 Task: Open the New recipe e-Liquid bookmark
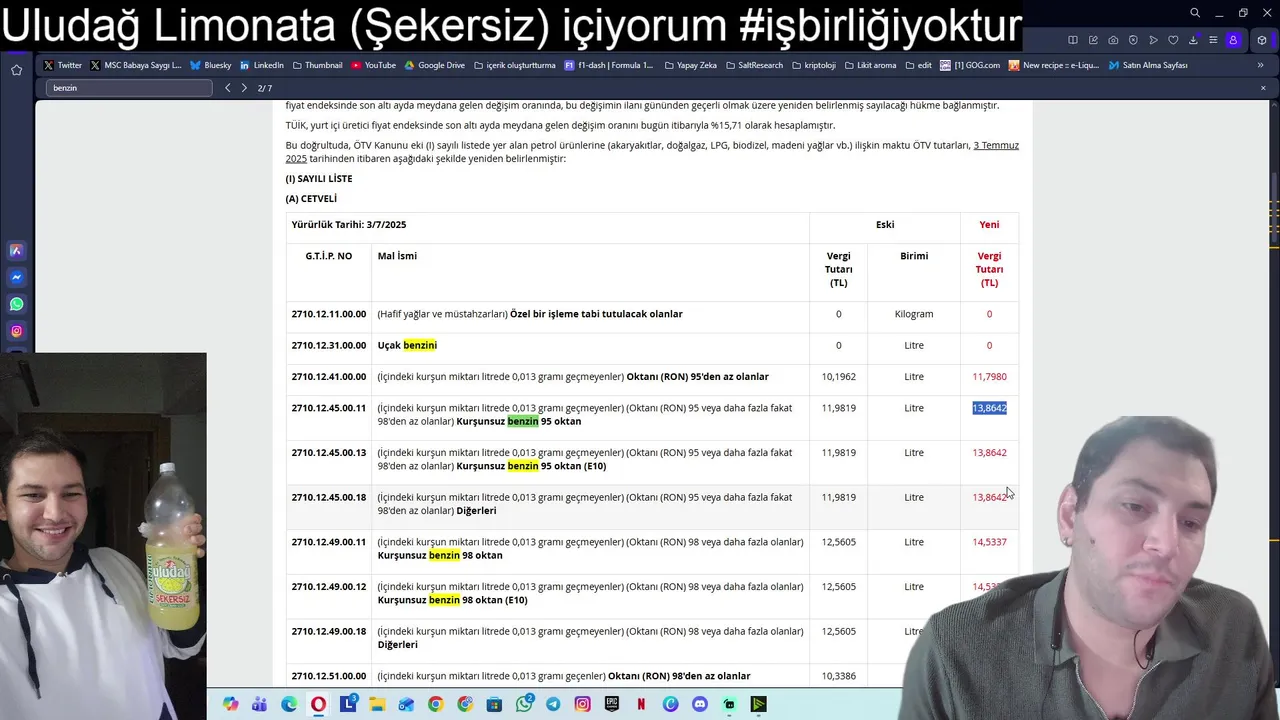tap(1054, 65)
